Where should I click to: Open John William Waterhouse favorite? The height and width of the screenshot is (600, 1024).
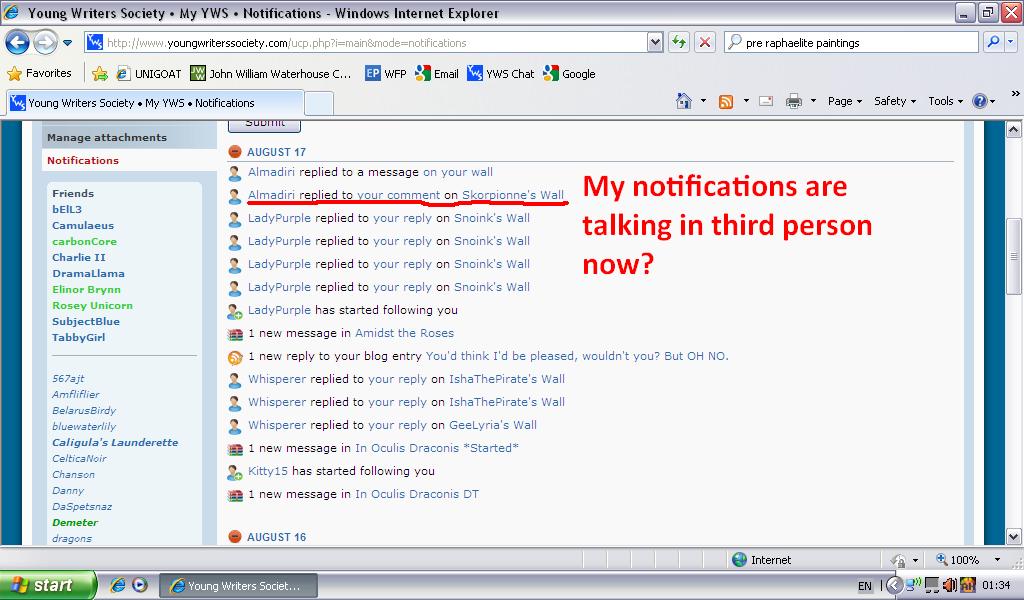click(270, 74)
